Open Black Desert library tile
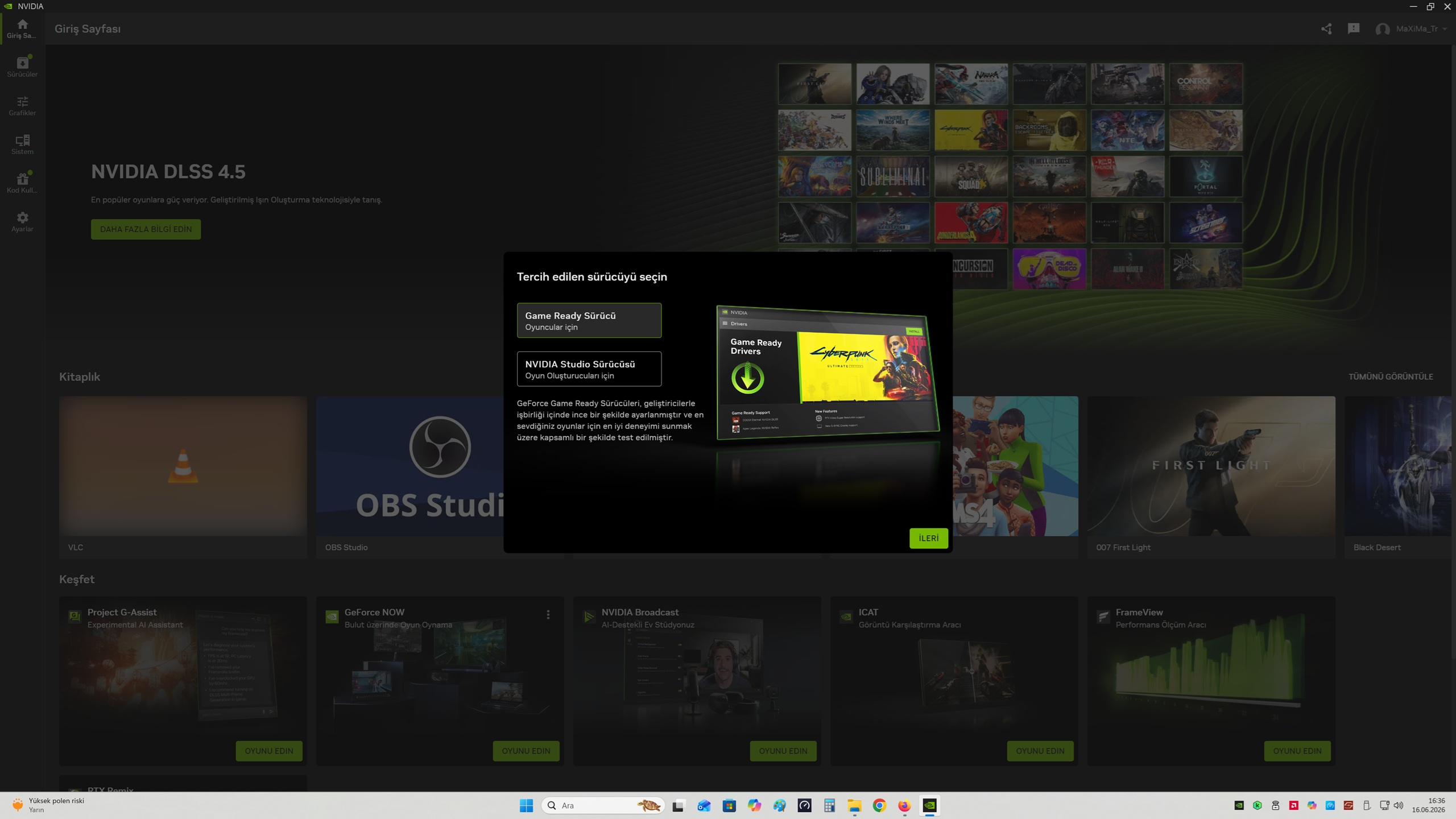Screen dimensions: 1456x819 tap(1397, 477)
